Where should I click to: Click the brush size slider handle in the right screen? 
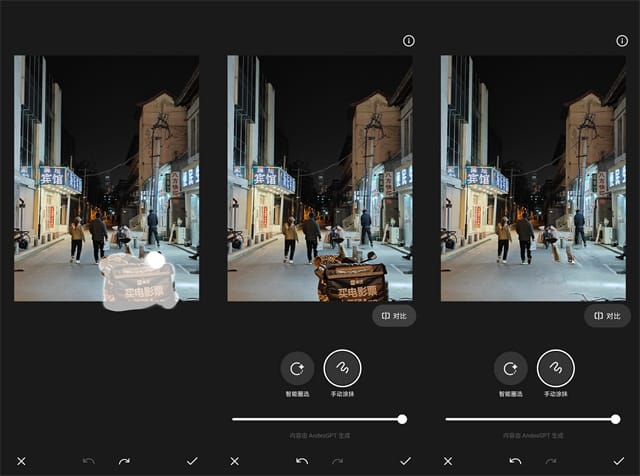(x=615, y=419)
